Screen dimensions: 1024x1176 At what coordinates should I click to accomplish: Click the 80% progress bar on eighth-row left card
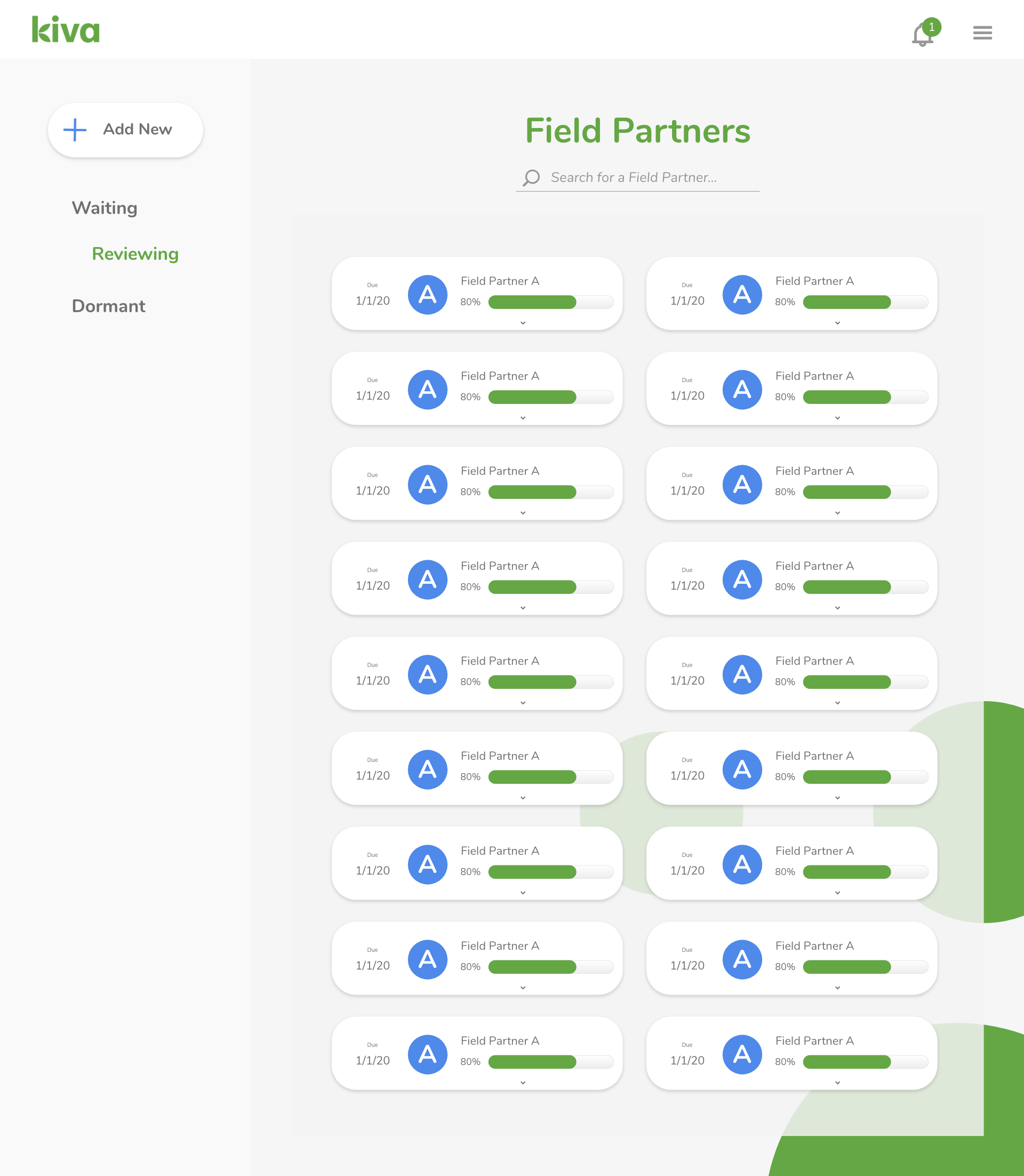click(551, 966)
